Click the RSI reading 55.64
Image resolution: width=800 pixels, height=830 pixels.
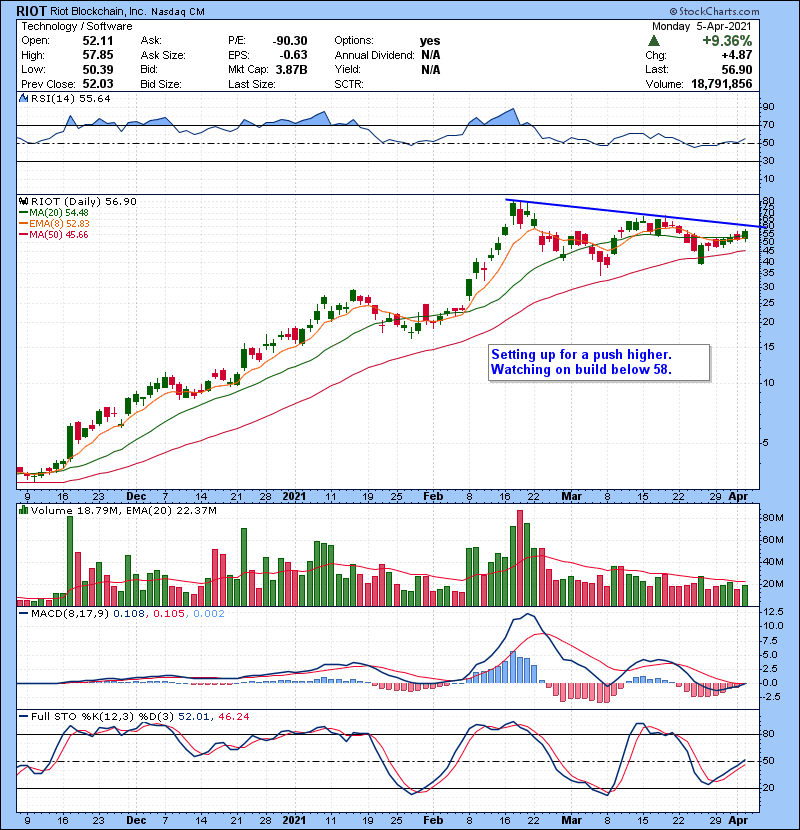pos(93,98)
